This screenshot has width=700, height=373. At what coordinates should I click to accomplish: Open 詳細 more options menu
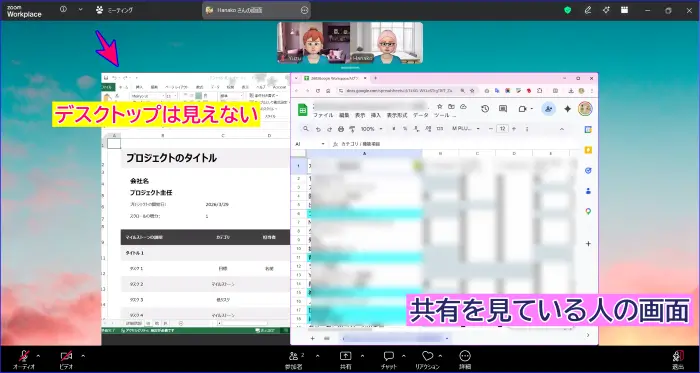tap(465, 360)
